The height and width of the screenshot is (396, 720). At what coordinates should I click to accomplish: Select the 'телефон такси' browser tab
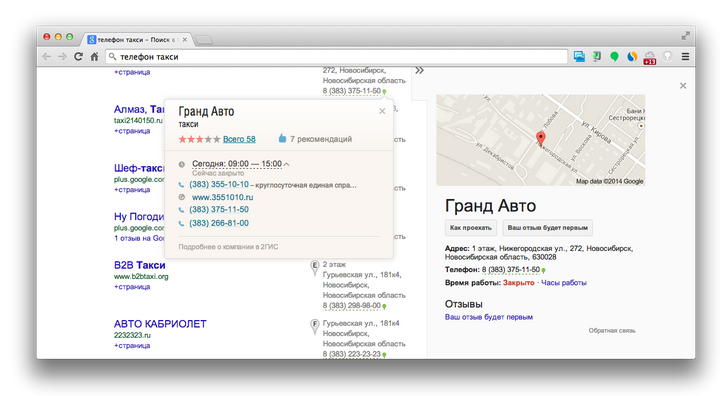click(x=137, y=40)
